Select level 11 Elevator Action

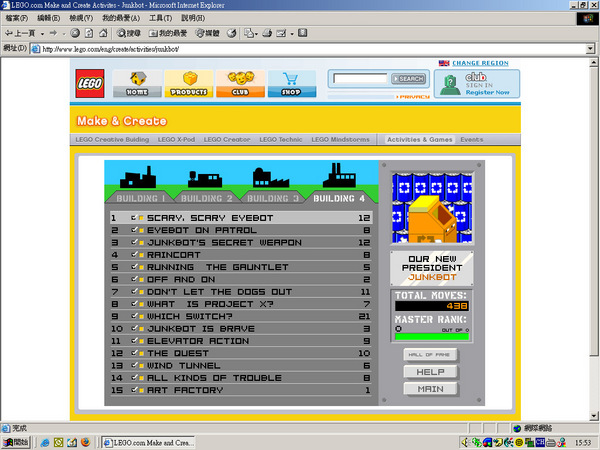(241, 341)
